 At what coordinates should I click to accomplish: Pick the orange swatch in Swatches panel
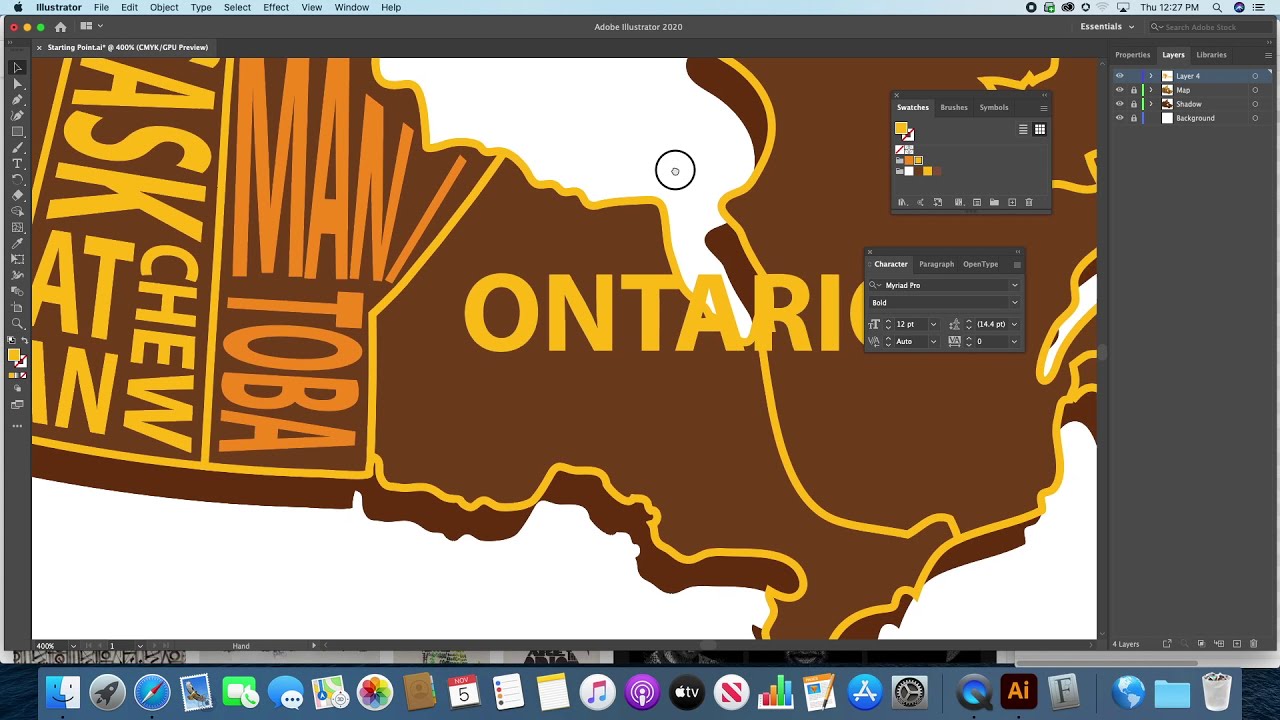tap(908, 161)
